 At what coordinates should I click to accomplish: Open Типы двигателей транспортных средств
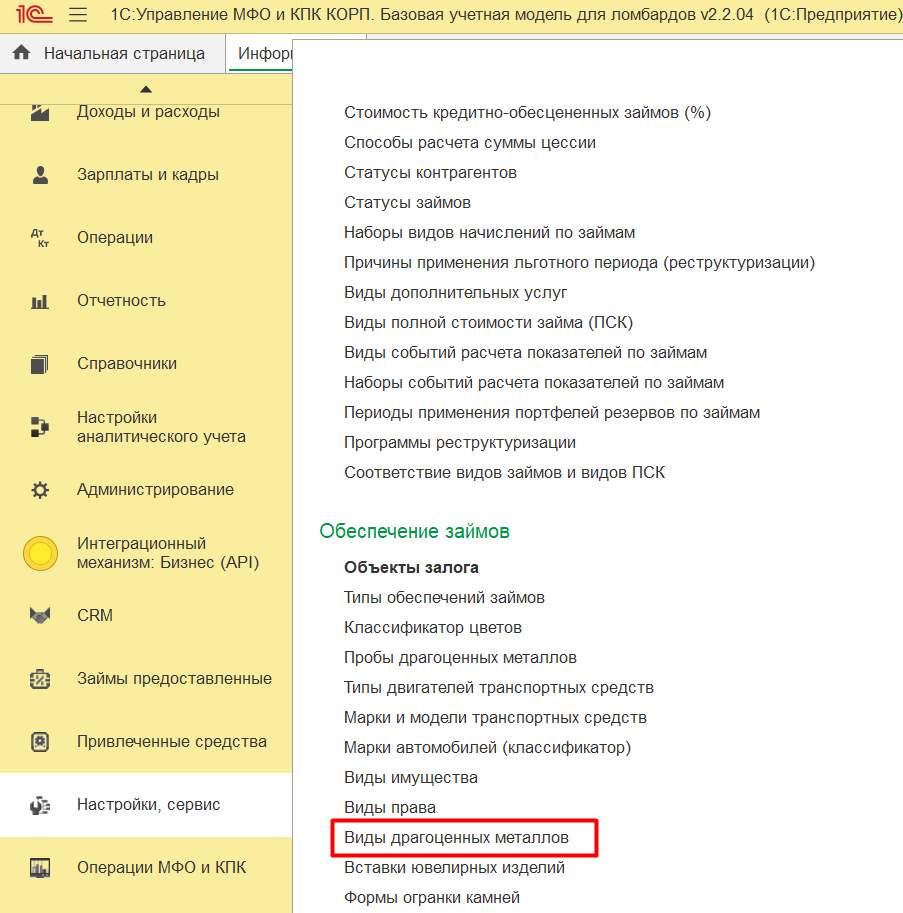pos(498,688)
